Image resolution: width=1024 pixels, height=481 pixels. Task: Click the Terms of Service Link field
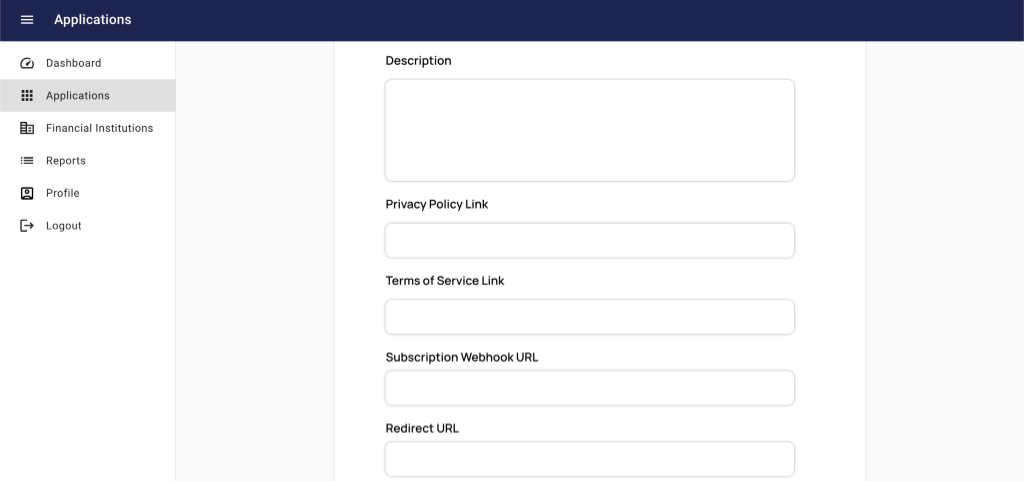[x=590, y=317]
